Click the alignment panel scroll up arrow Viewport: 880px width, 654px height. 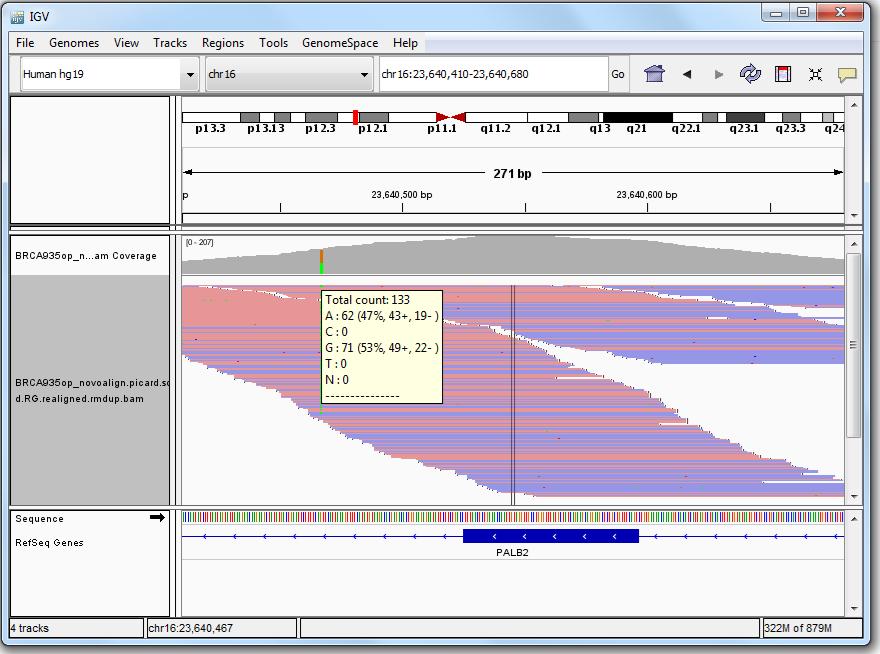[854, 244]
